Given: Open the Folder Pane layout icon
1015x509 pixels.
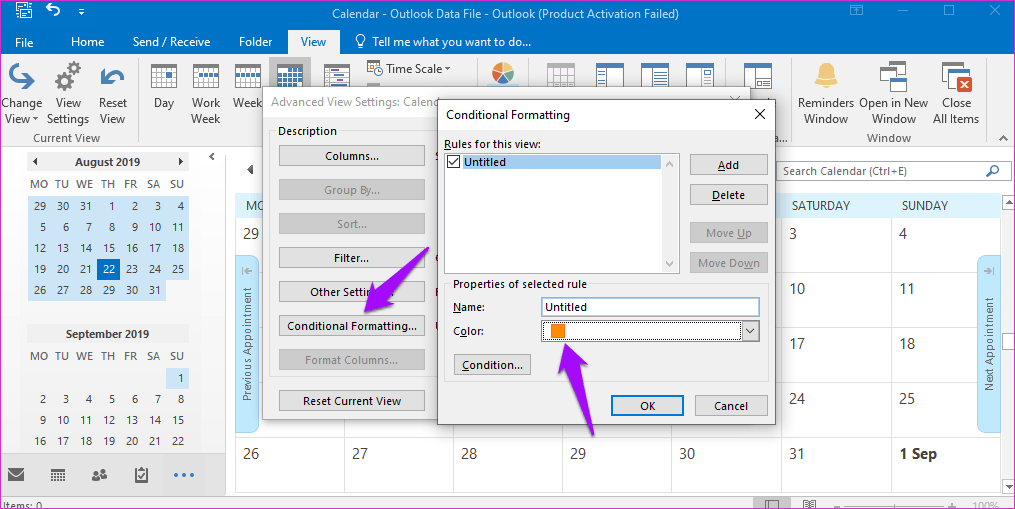Looking at the screenshot, I should click(609, 75).
